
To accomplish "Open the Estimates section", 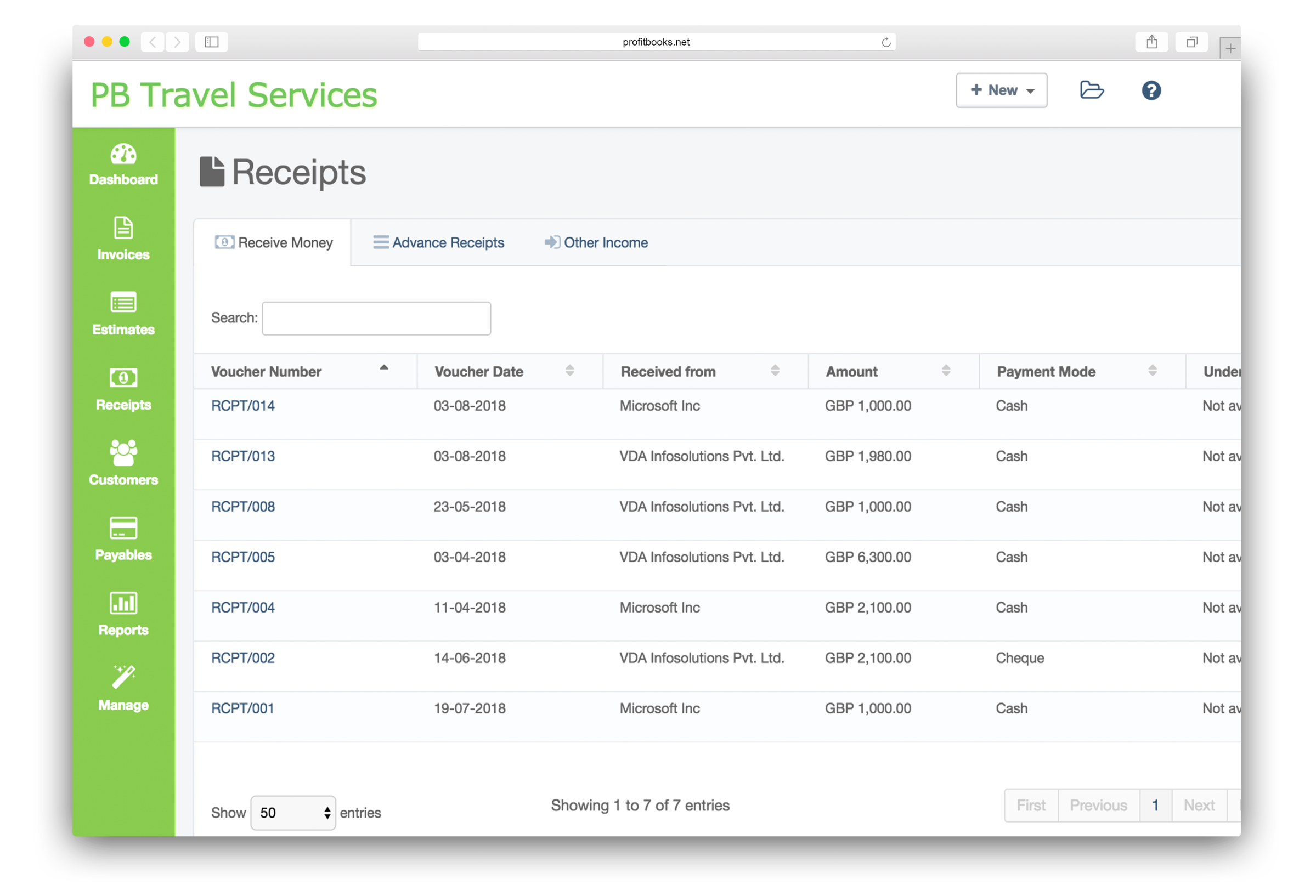I will [x=123, y=314].
